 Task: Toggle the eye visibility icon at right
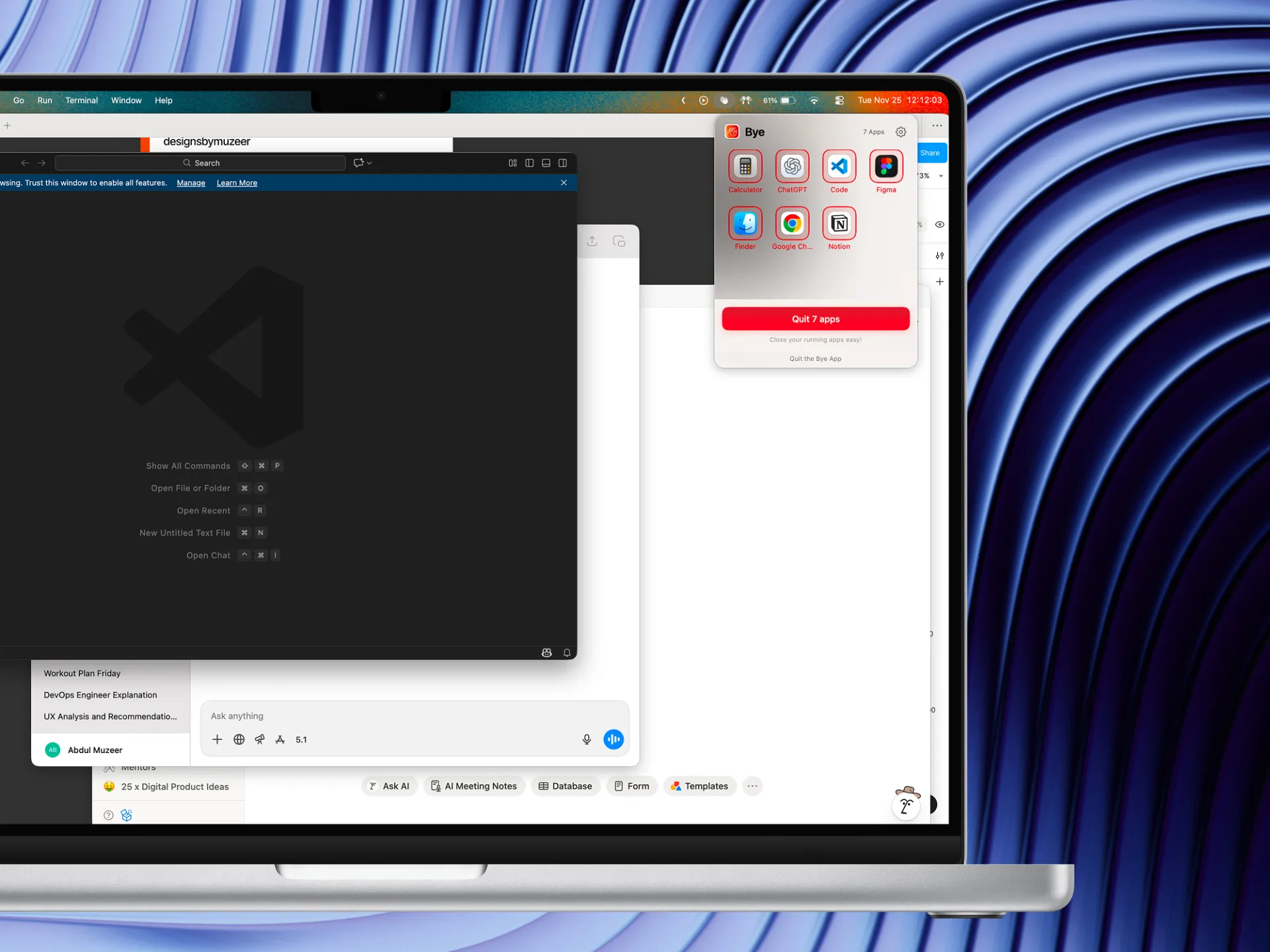tap(939, 225)
